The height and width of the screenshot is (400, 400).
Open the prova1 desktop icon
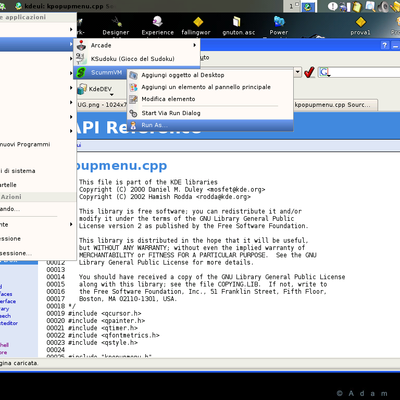[x=360, y=26]
